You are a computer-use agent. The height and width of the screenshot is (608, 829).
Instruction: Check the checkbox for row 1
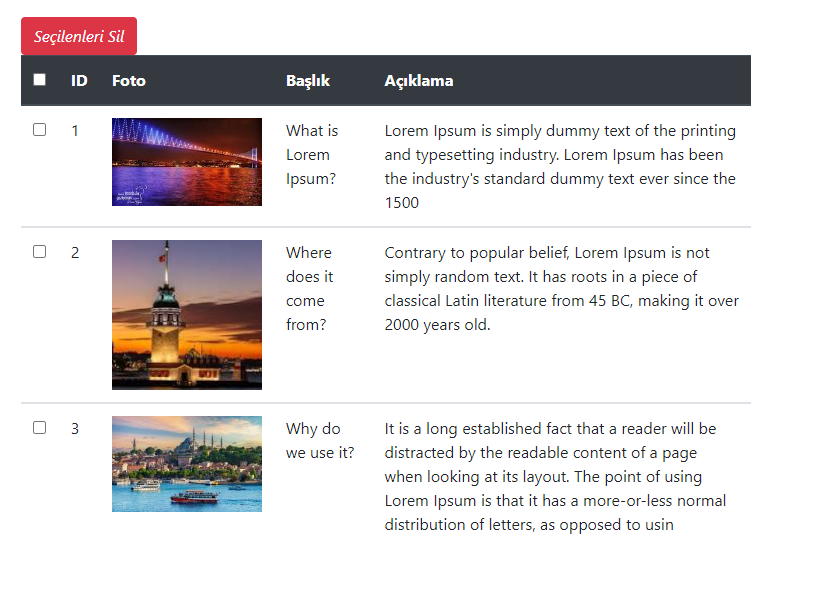(x=40, y=130)
